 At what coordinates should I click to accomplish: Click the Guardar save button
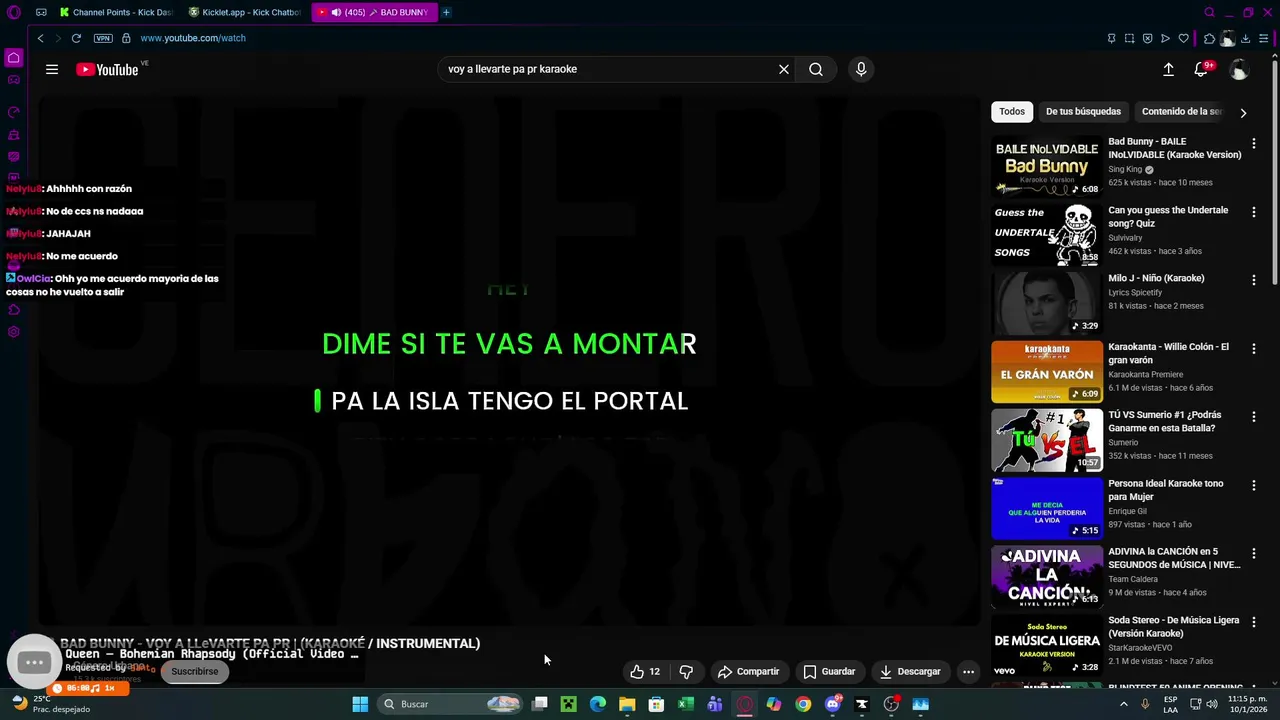(829, 672)
